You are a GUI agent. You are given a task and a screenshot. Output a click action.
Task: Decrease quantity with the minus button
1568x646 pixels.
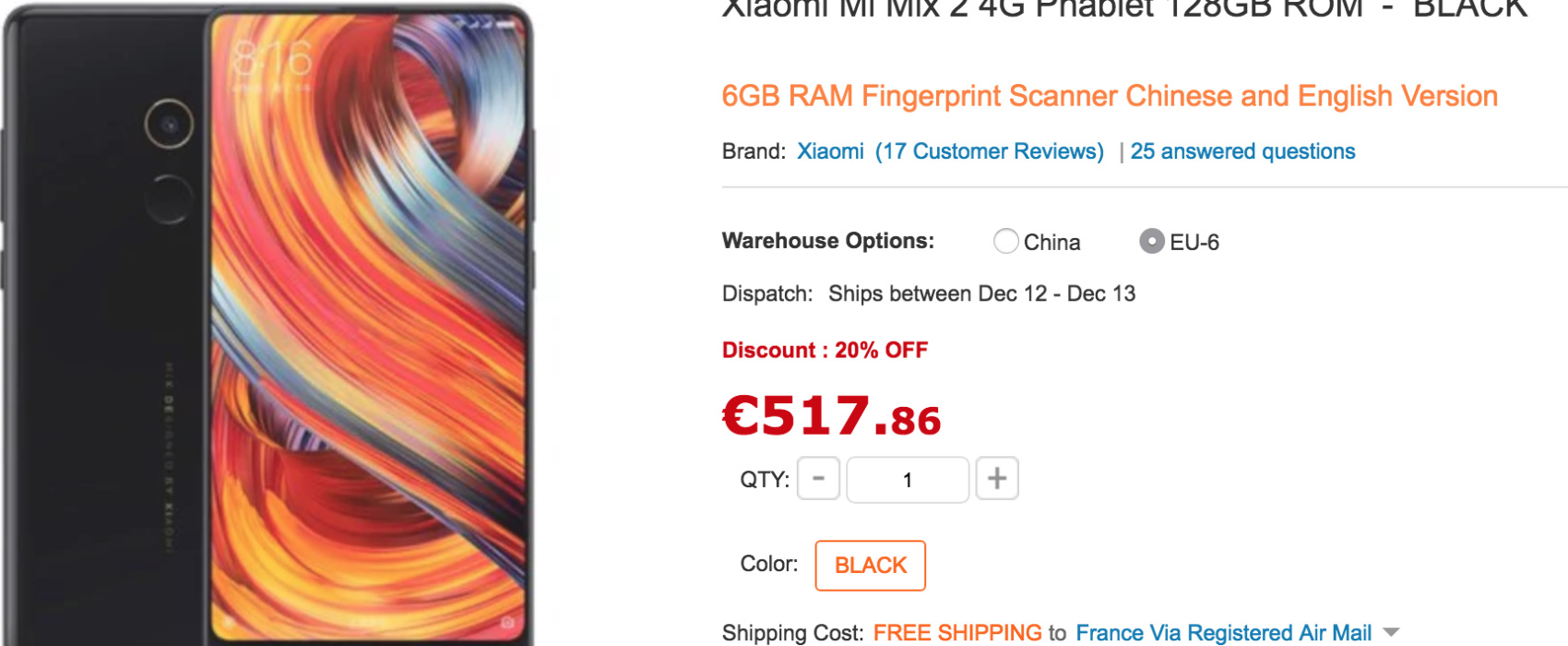[818, 479]
